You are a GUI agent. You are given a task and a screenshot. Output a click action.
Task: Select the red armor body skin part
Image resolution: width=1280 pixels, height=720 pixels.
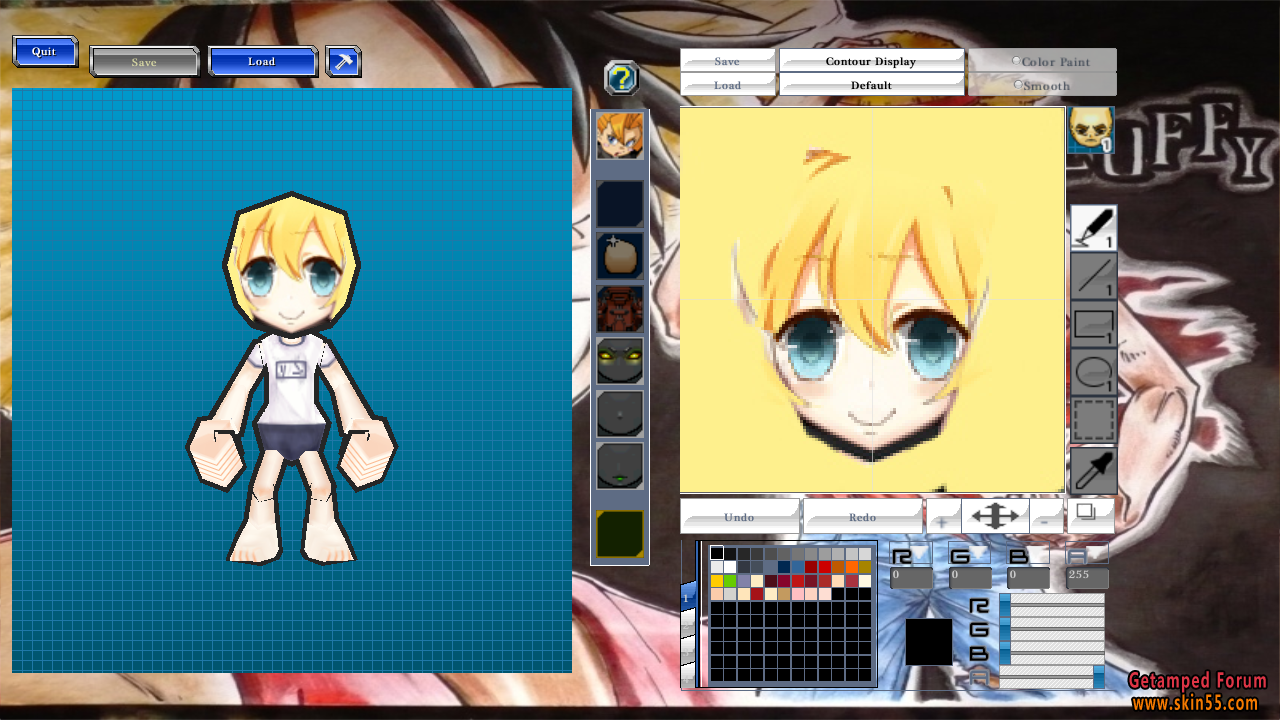pos(620,309)
